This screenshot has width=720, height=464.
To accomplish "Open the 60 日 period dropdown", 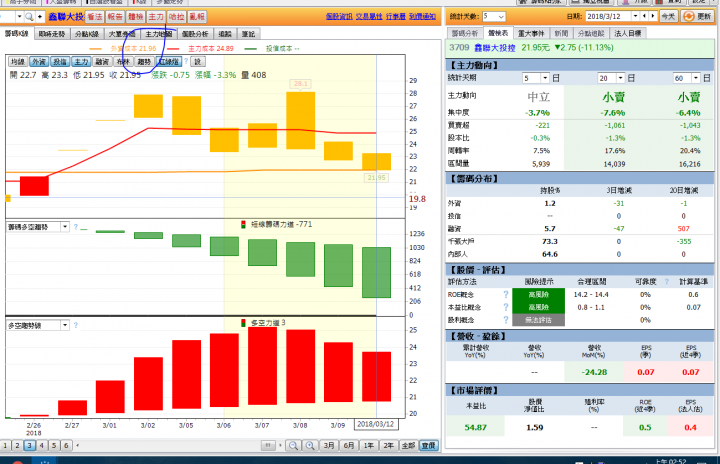I will (x=696, y=78).
